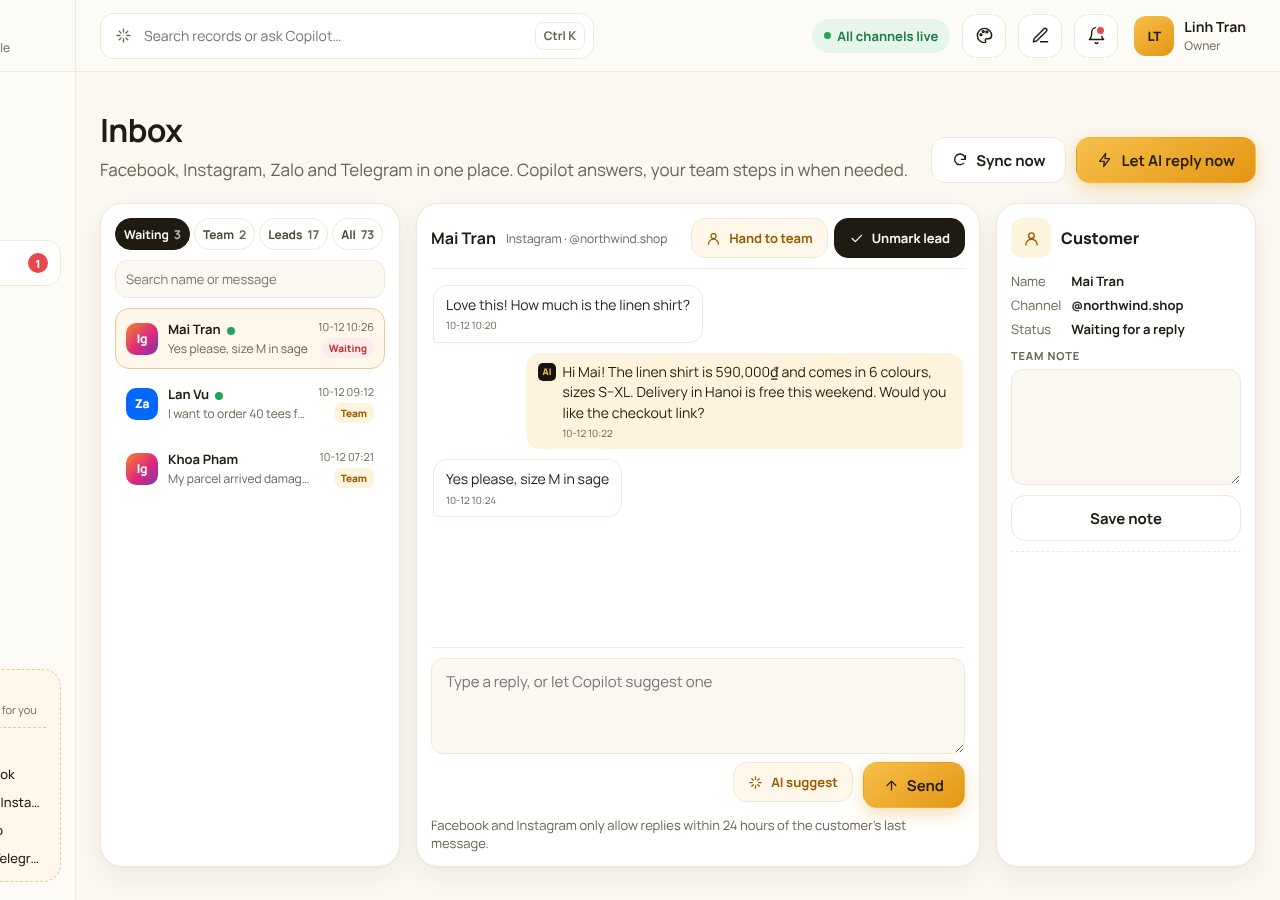Screen dimensions: 1280x900
Task: Switch to the Leads tab
Action: click(293, 234)
